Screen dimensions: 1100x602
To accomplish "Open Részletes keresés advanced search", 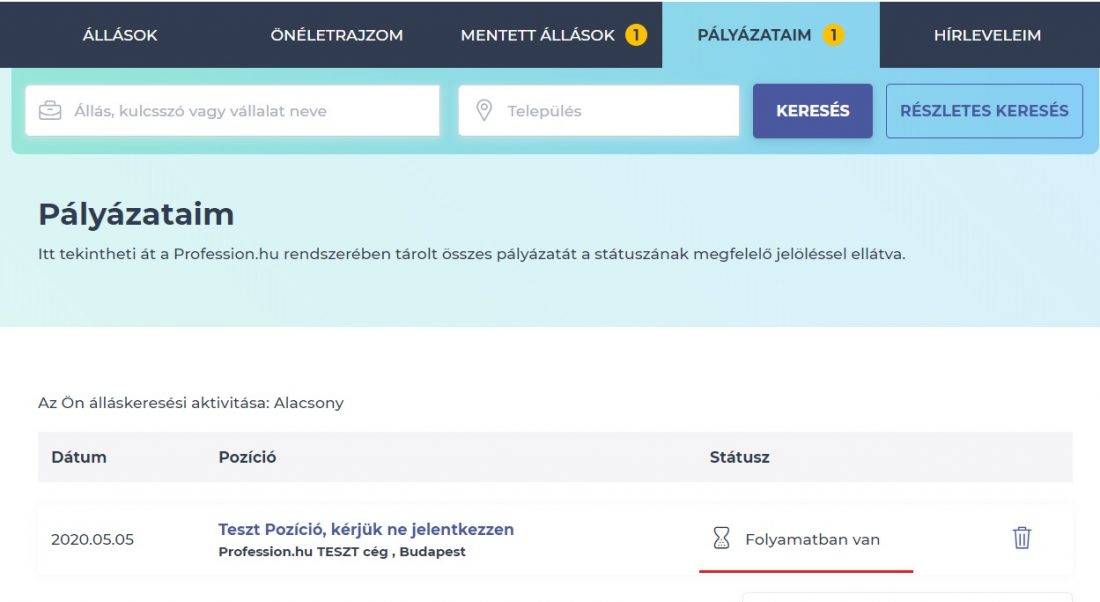I will tap(984, 111).
